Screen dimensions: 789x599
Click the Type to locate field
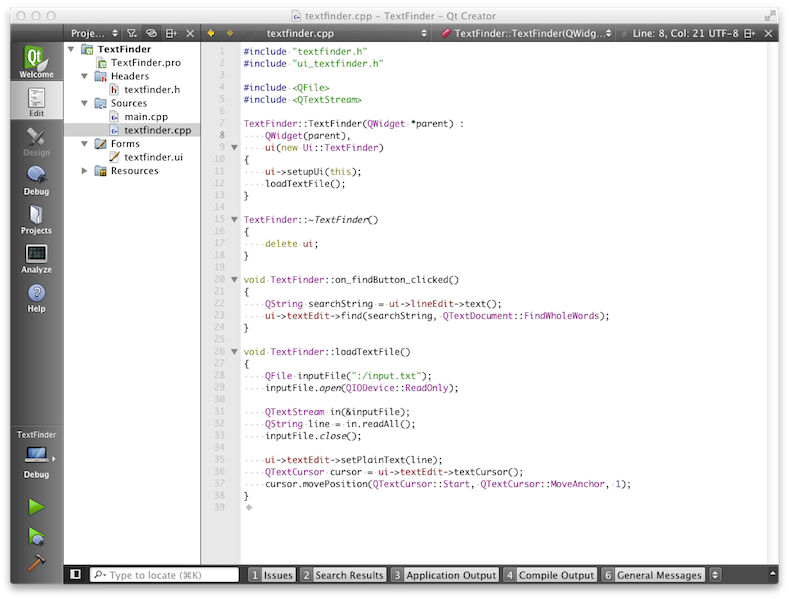[x=164, y=575]
